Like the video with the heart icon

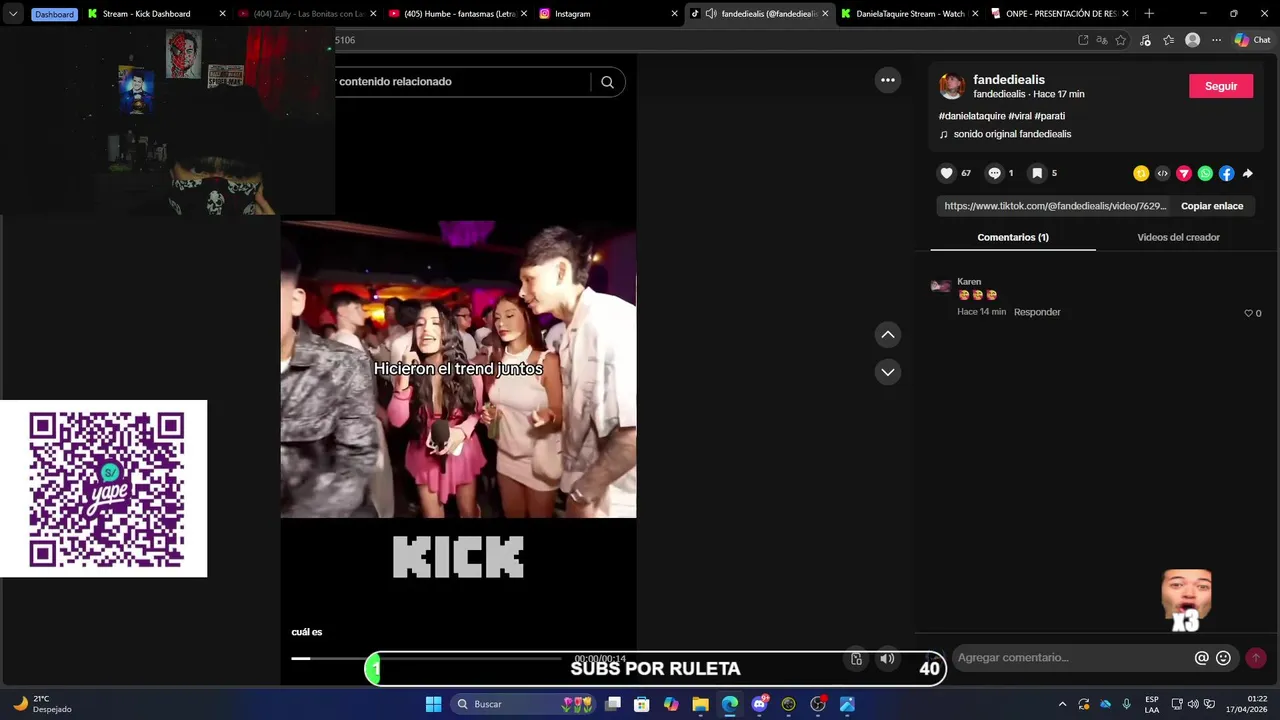[x=946, y=173]
